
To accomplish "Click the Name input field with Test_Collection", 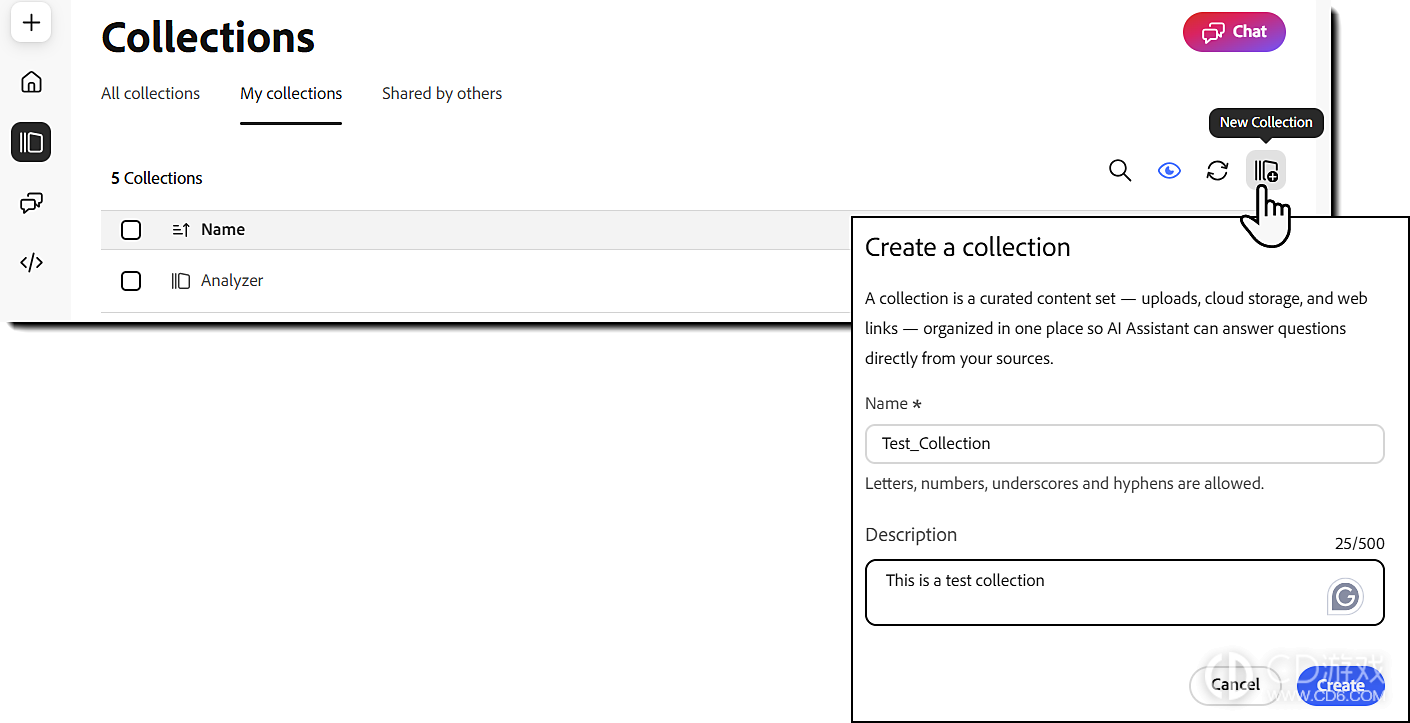I will pyautogui.click(x=1124, y=444).
